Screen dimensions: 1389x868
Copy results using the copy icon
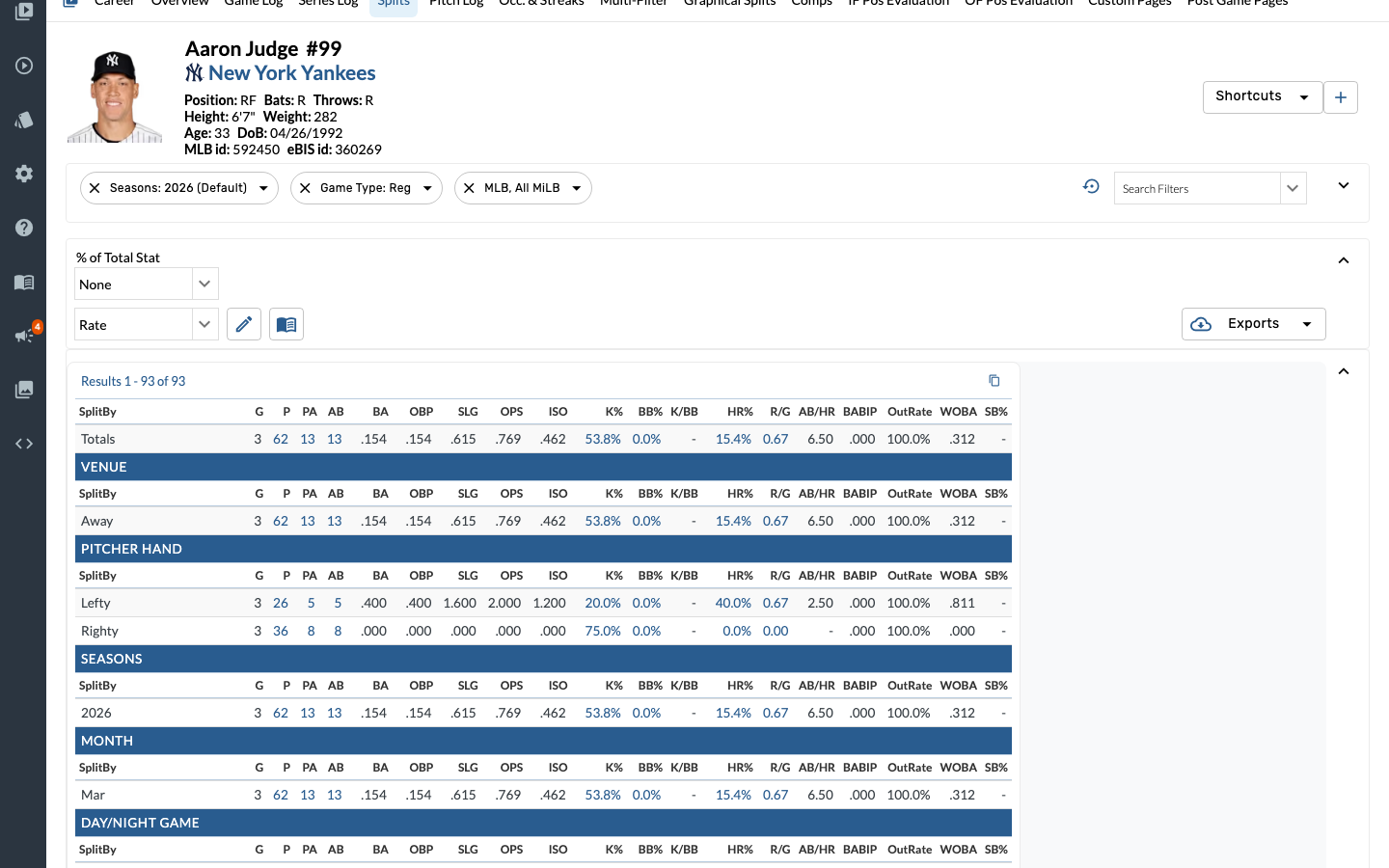click(x=994, y=381)
